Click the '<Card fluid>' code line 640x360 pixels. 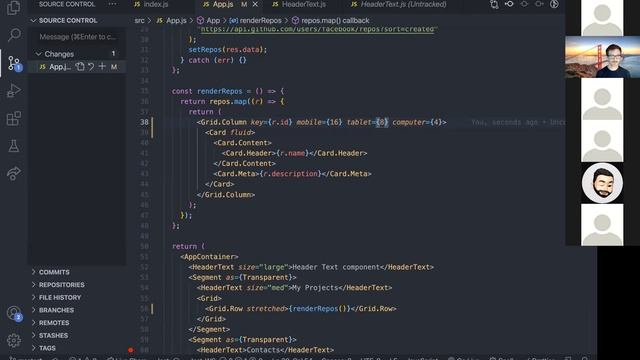(x=230, y=133)
